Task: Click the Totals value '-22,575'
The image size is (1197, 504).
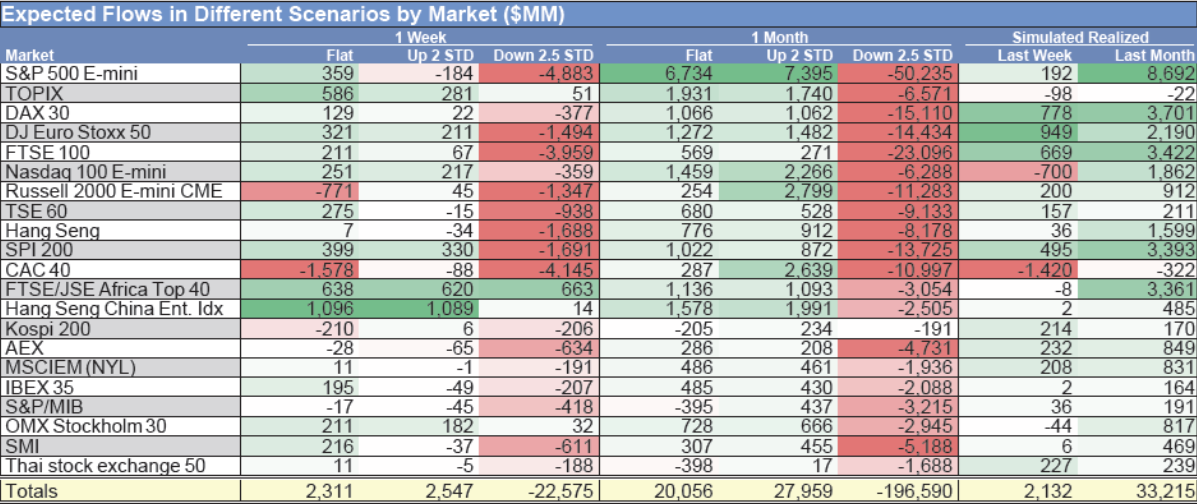Action: coord(561,493)
